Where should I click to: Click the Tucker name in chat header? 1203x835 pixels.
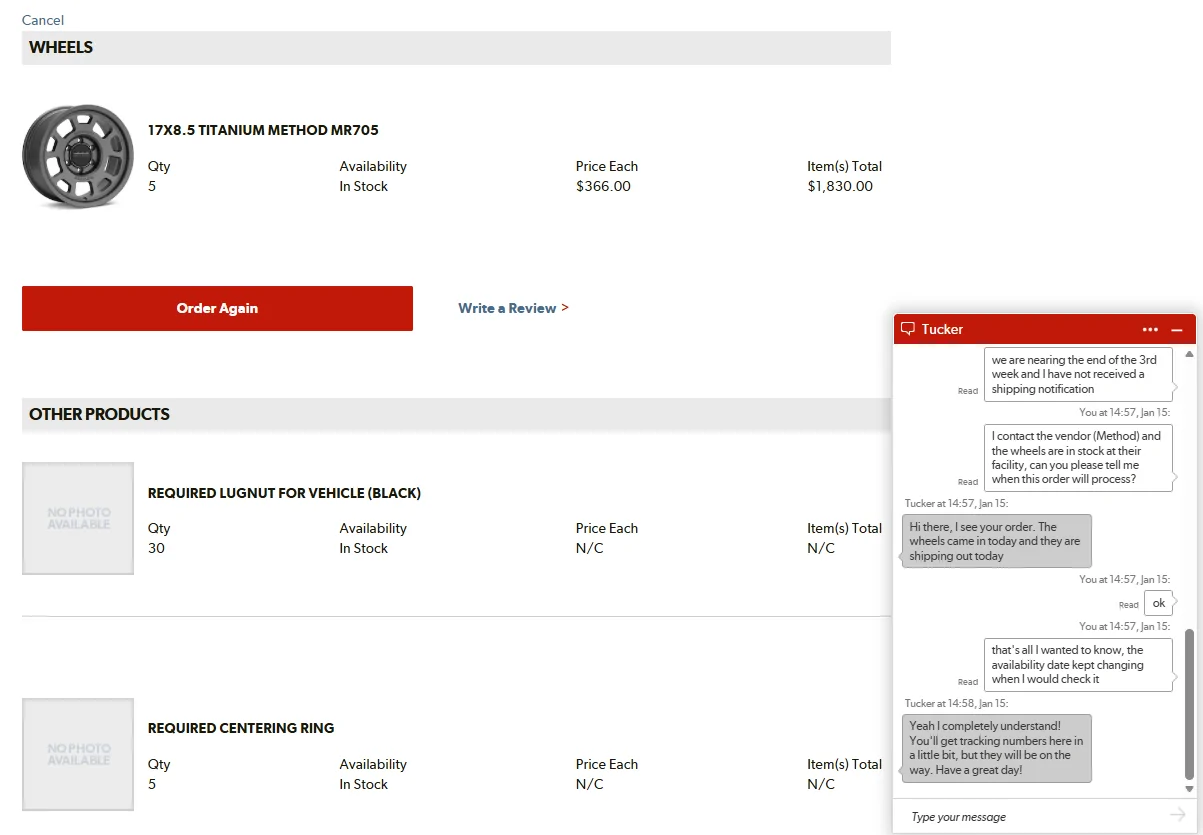[x=942, y=329]
